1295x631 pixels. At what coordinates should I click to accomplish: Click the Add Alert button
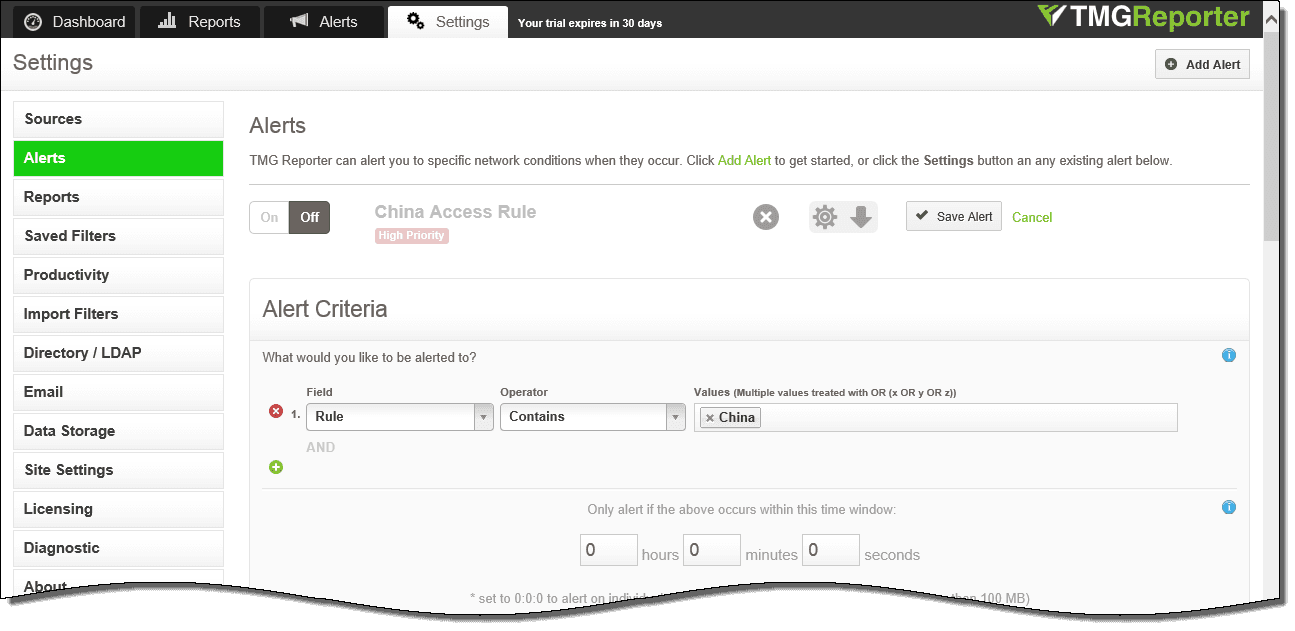1202,64
